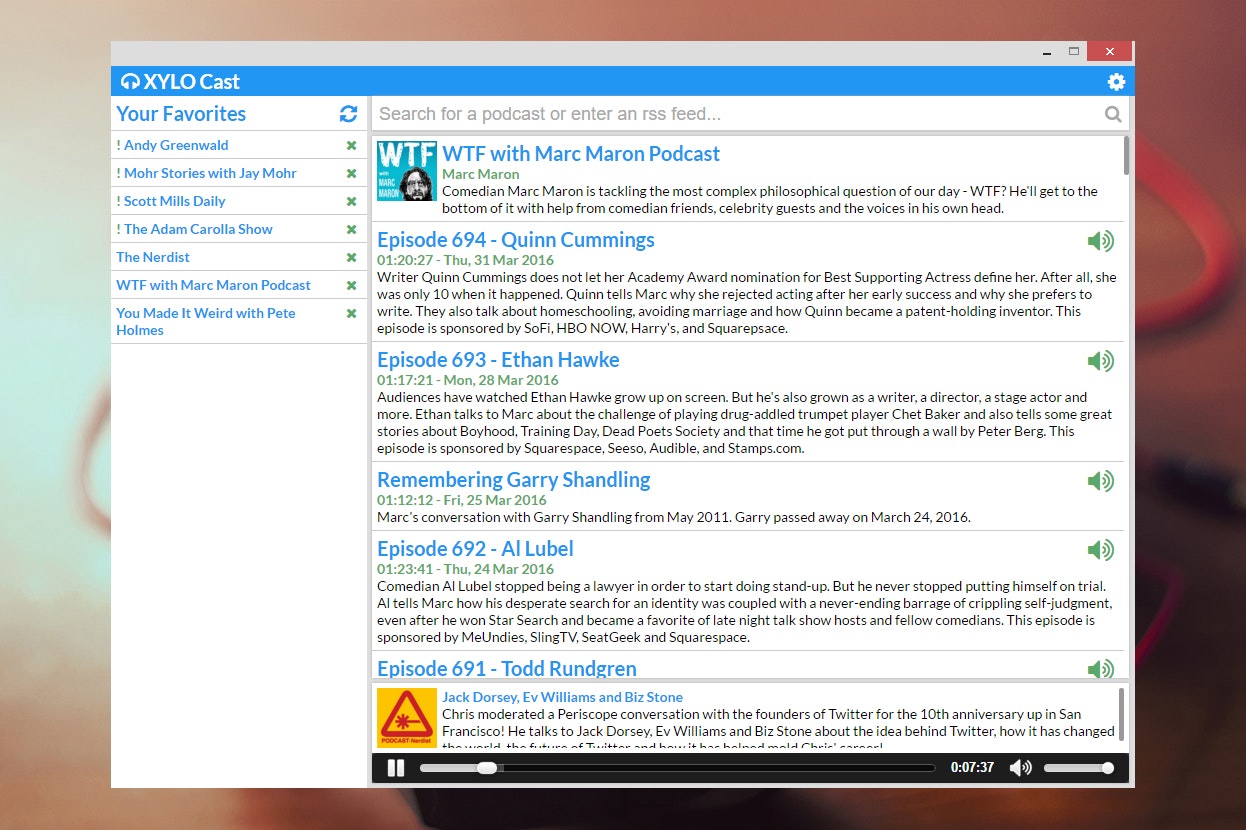Screen dimensions: 1246x830
Task: Start Episode 692 - Al Lubel playback icon
Action: [1101, 549]
